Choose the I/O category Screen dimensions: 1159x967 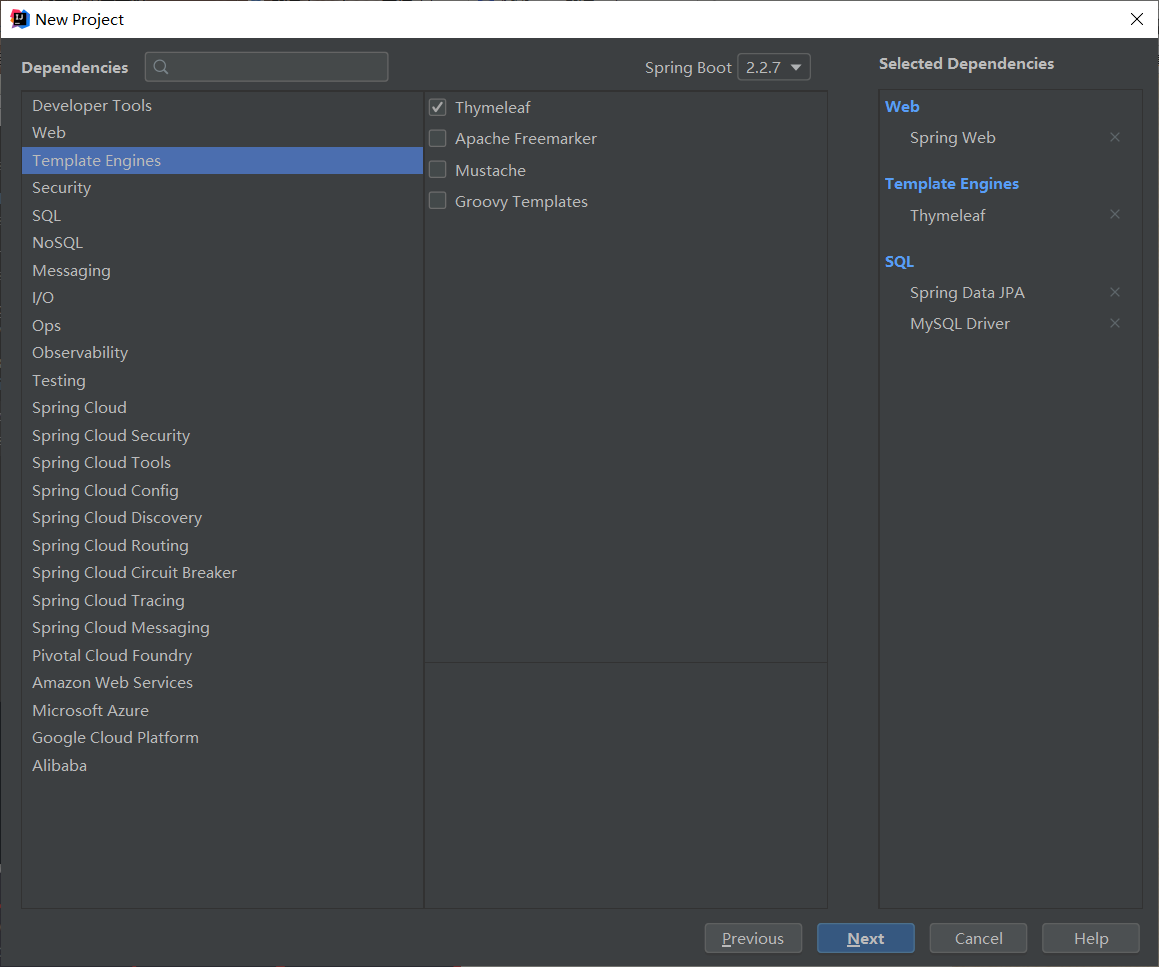[222, 298]
